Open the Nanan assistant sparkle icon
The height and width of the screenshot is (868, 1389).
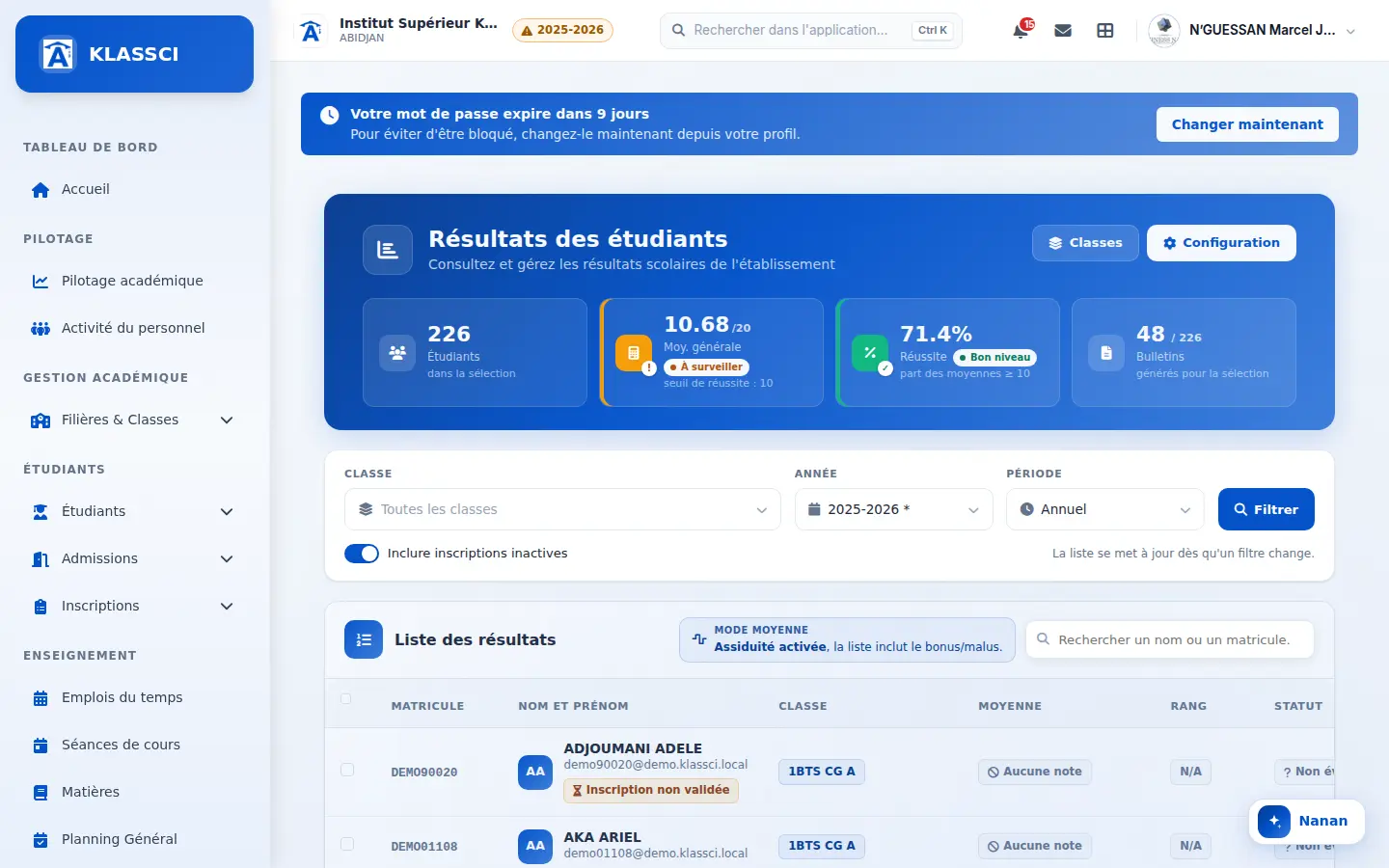click(1274, 821)
